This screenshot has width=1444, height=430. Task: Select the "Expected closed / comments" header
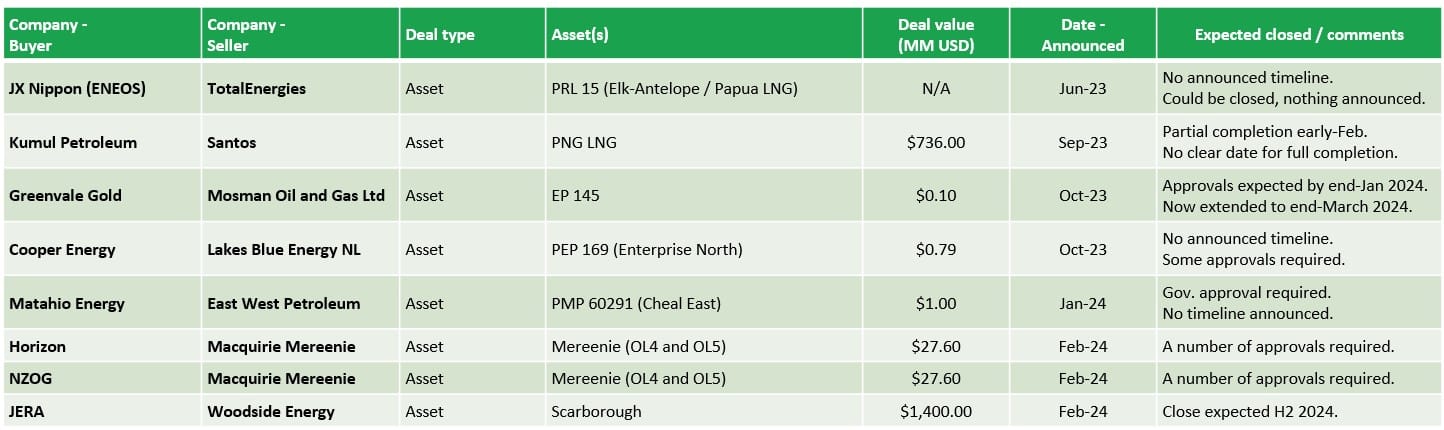pyautogui.click(x=1299, y=34)
